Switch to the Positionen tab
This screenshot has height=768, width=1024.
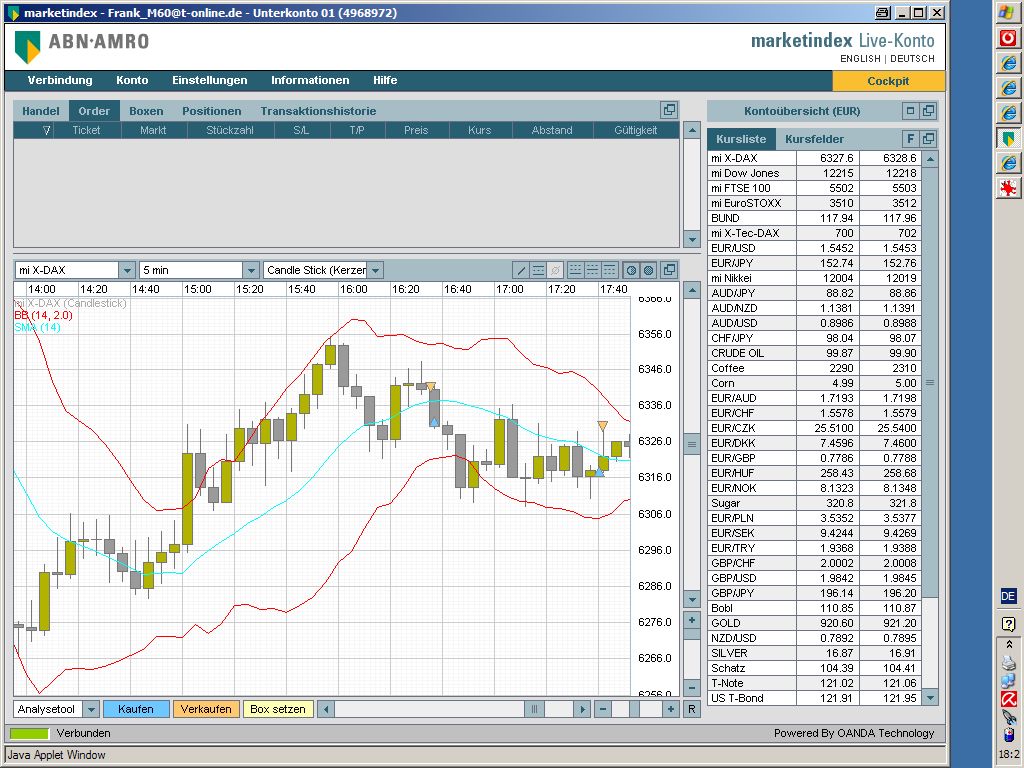(211, 111)
